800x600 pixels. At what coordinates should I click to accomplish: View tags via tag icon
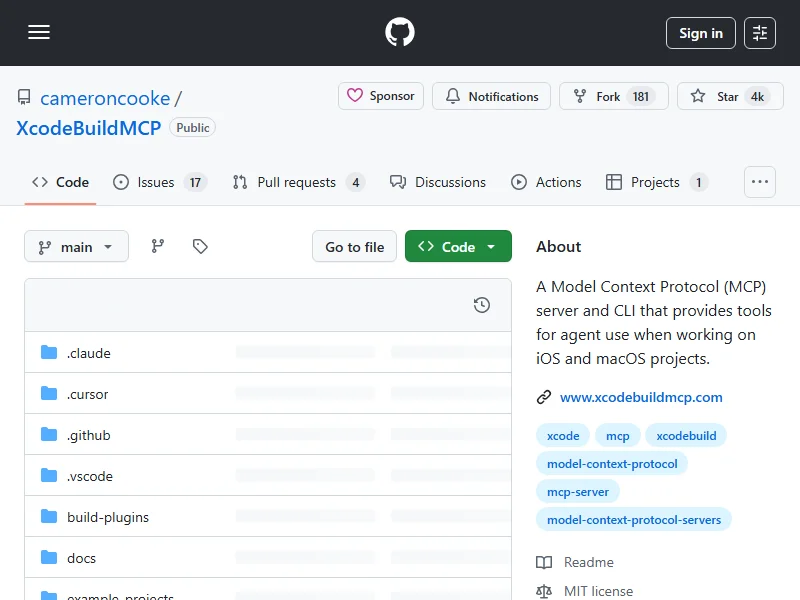pyautogui.click(x=200, y=246)
